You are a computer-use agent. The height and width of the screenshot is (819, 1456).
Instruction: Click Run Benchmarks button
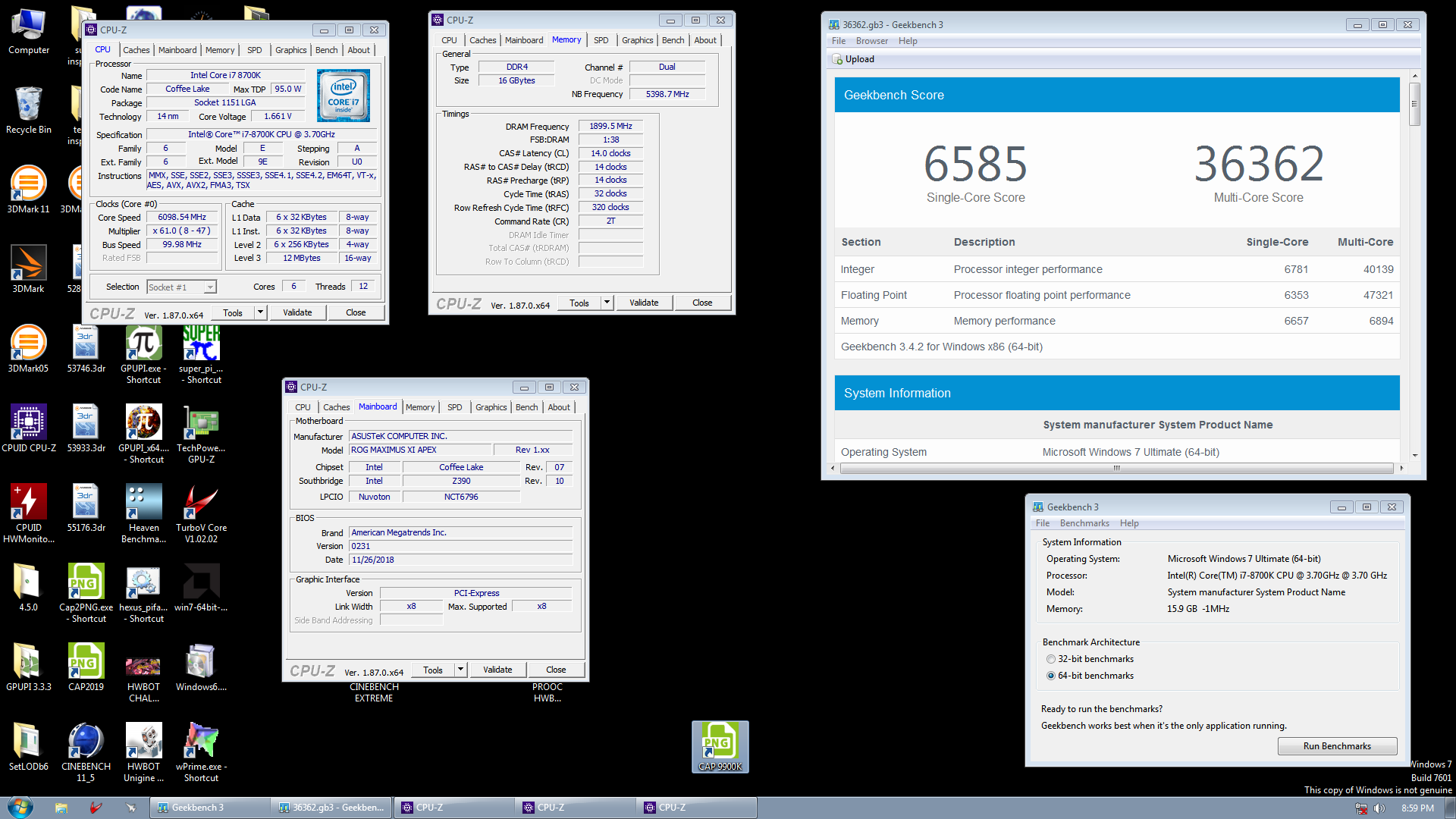point(1337,746)
